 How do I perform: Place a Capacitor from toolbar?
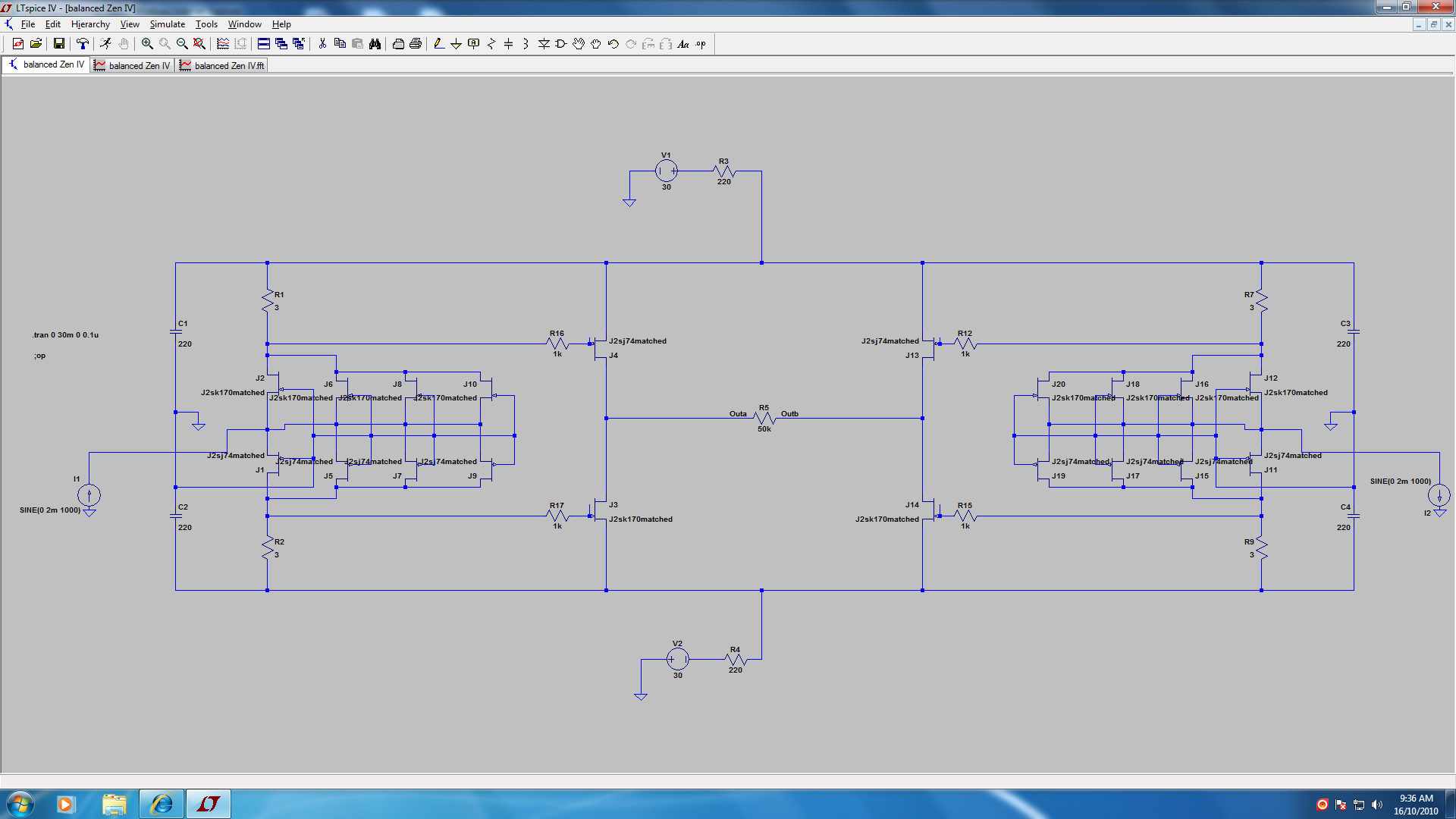click(508, 44)
